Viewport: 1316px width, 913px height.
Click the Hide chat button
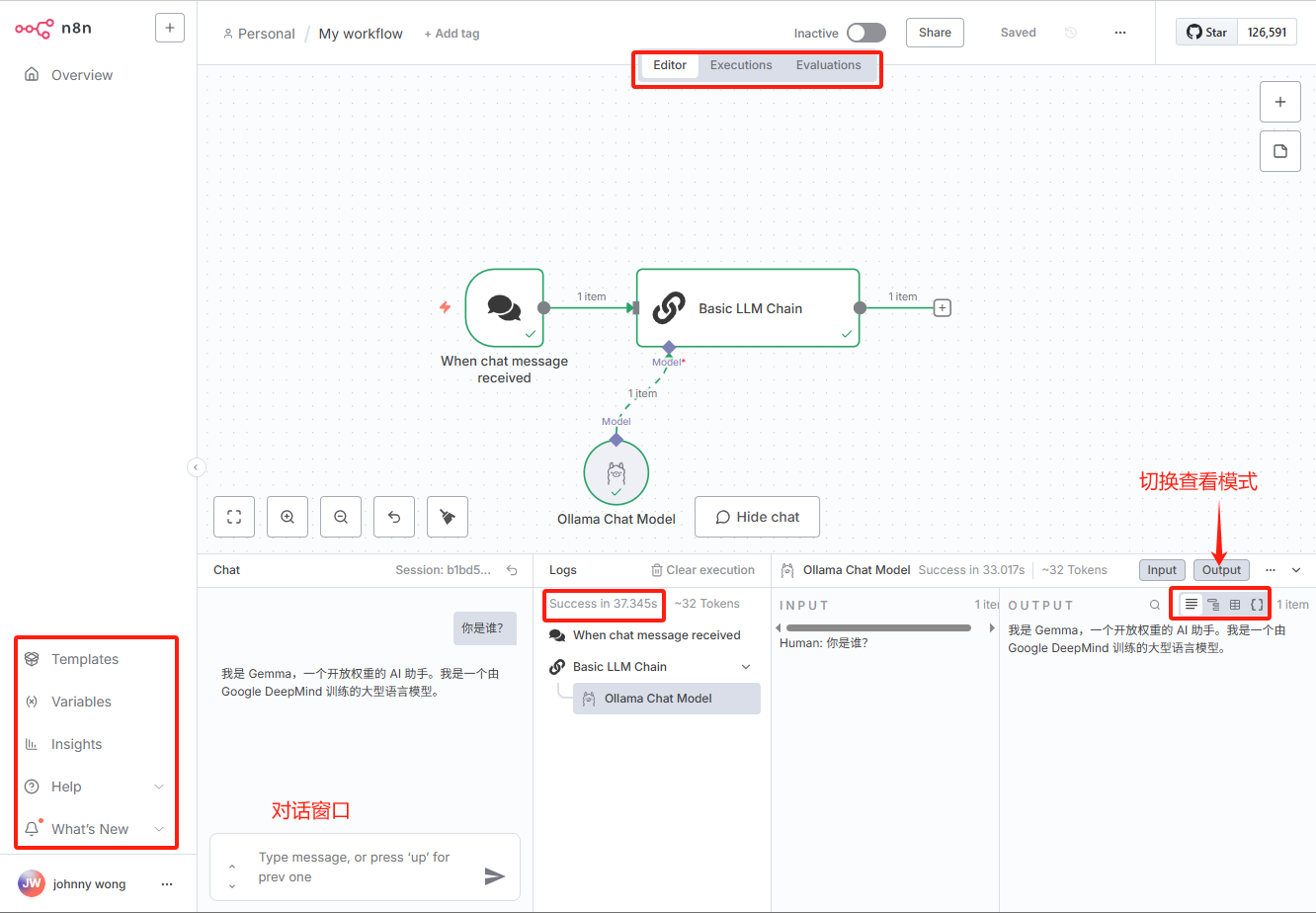tap(757, 517)
